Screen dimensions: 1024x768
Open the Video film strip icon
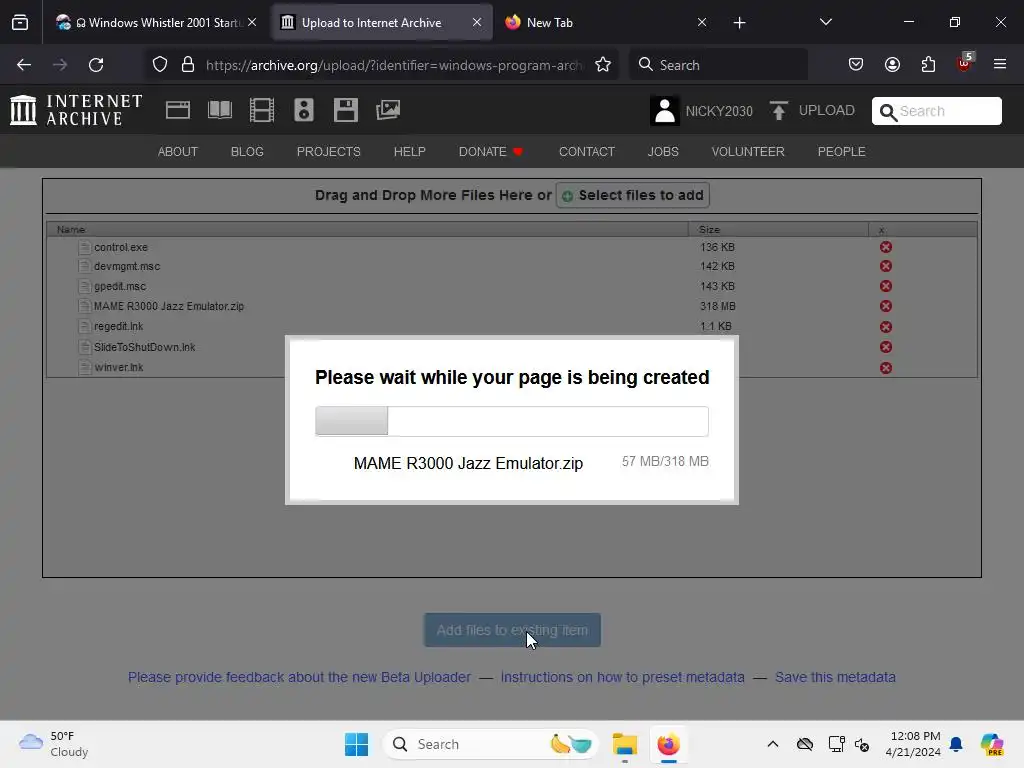(x=262, y=110)
